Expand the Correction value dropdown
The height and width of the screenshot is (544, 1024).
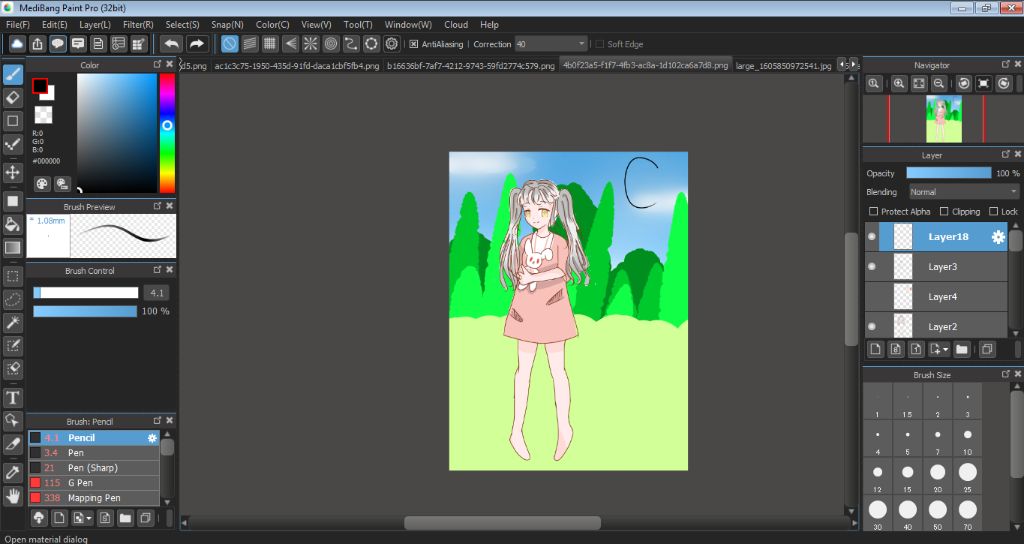[582, 44]
